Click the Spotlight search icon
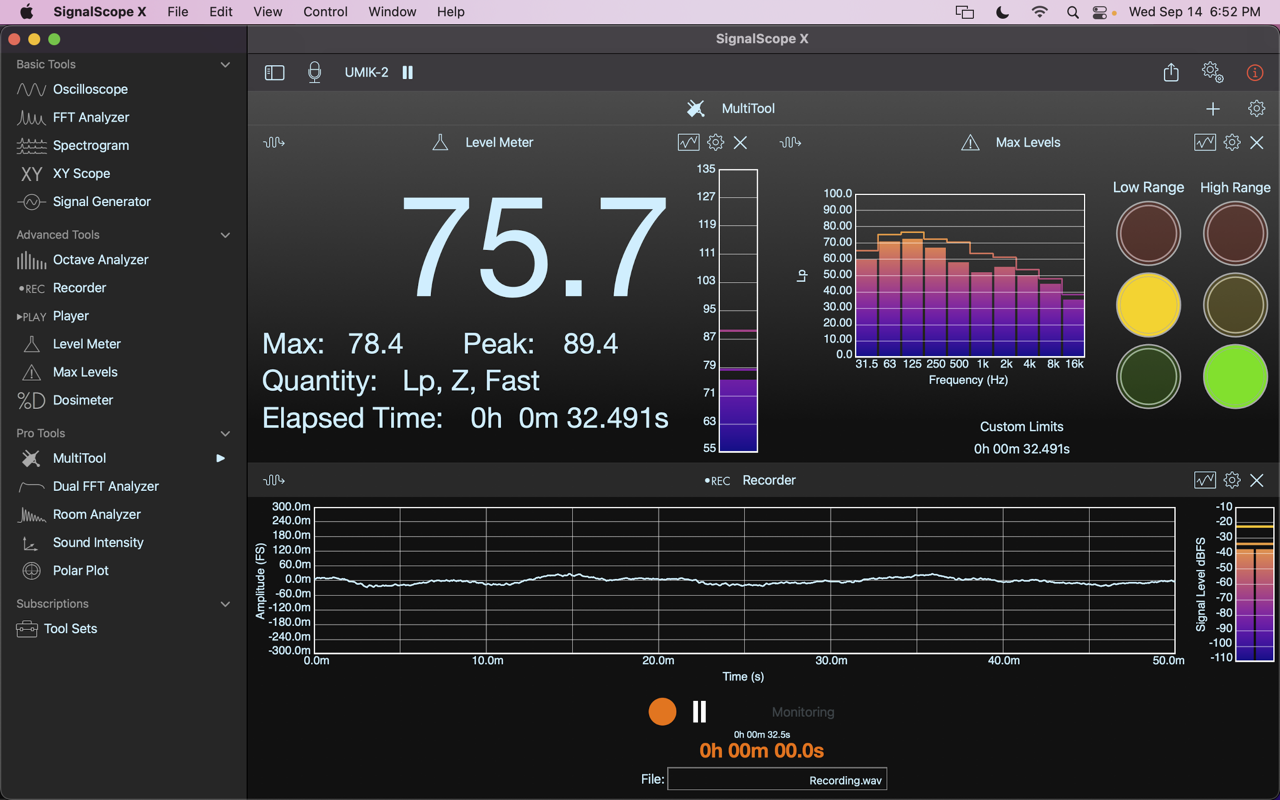This screenshot has width=1280, height=800. coord(1072,12)
